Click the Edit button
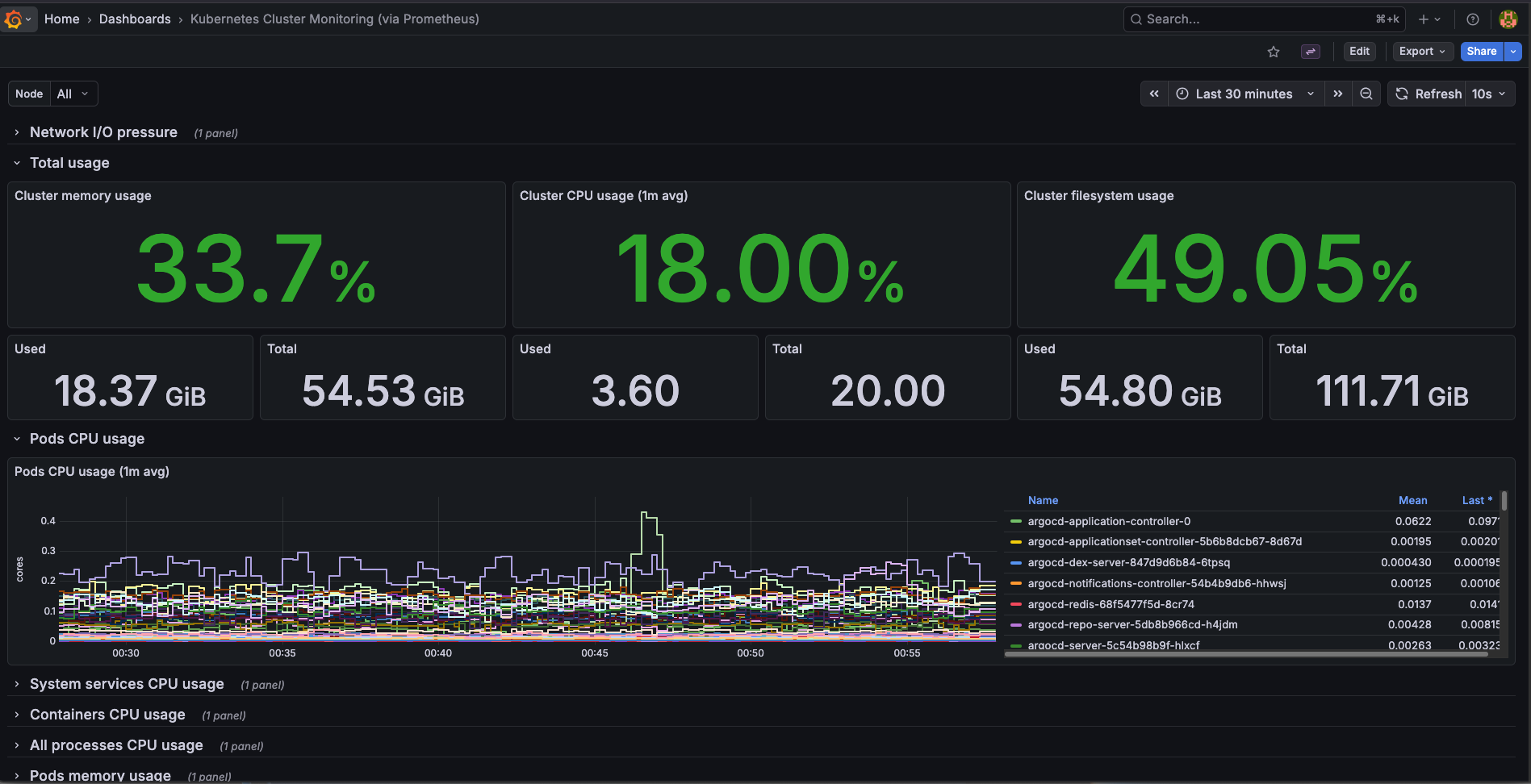The width and height of the screenshot is (1531, 784). pyautogui.click(x=1359, y=51)
